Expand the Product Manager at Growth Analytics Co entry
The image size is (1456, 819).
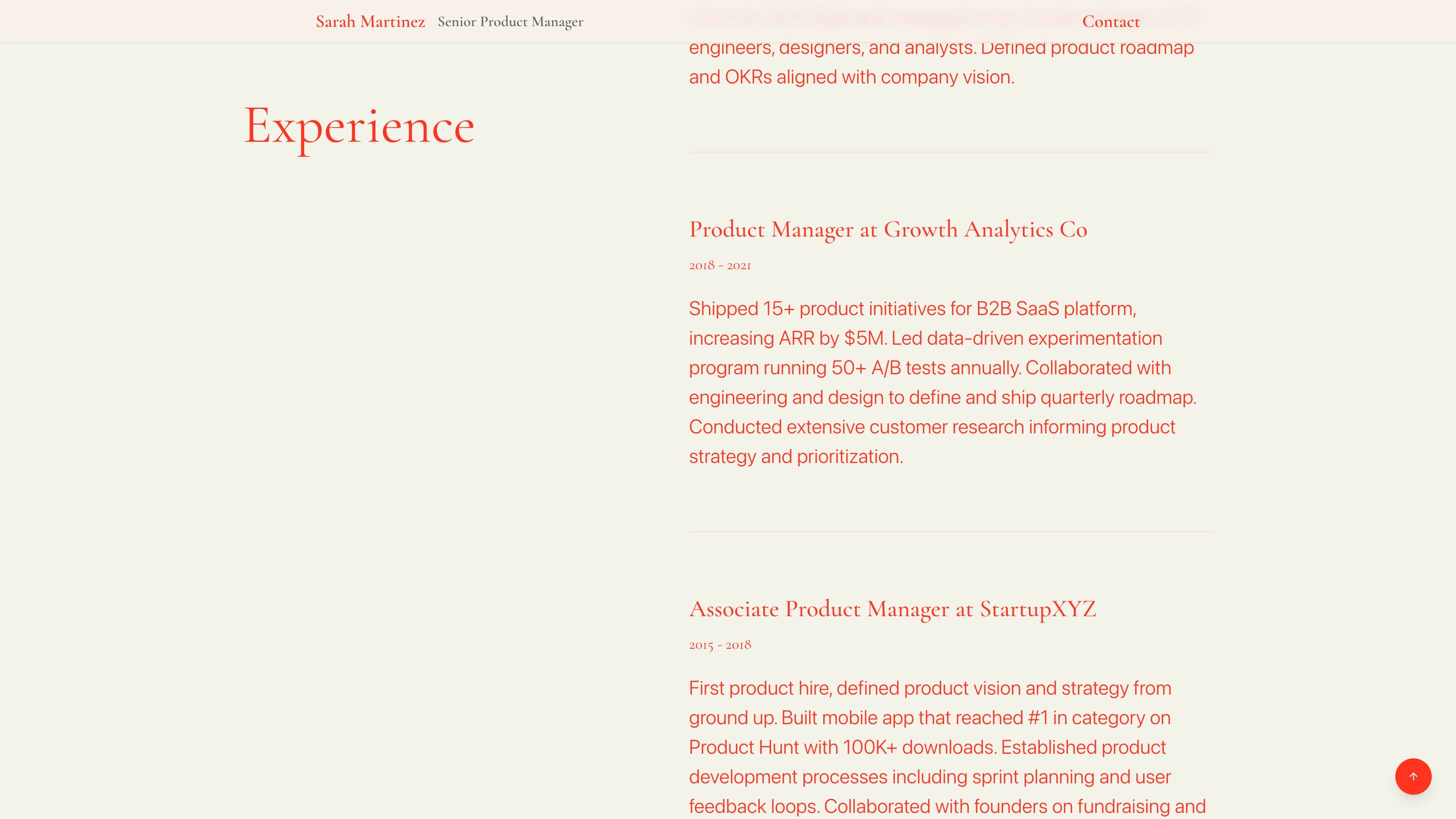click(x=887, y=229)
